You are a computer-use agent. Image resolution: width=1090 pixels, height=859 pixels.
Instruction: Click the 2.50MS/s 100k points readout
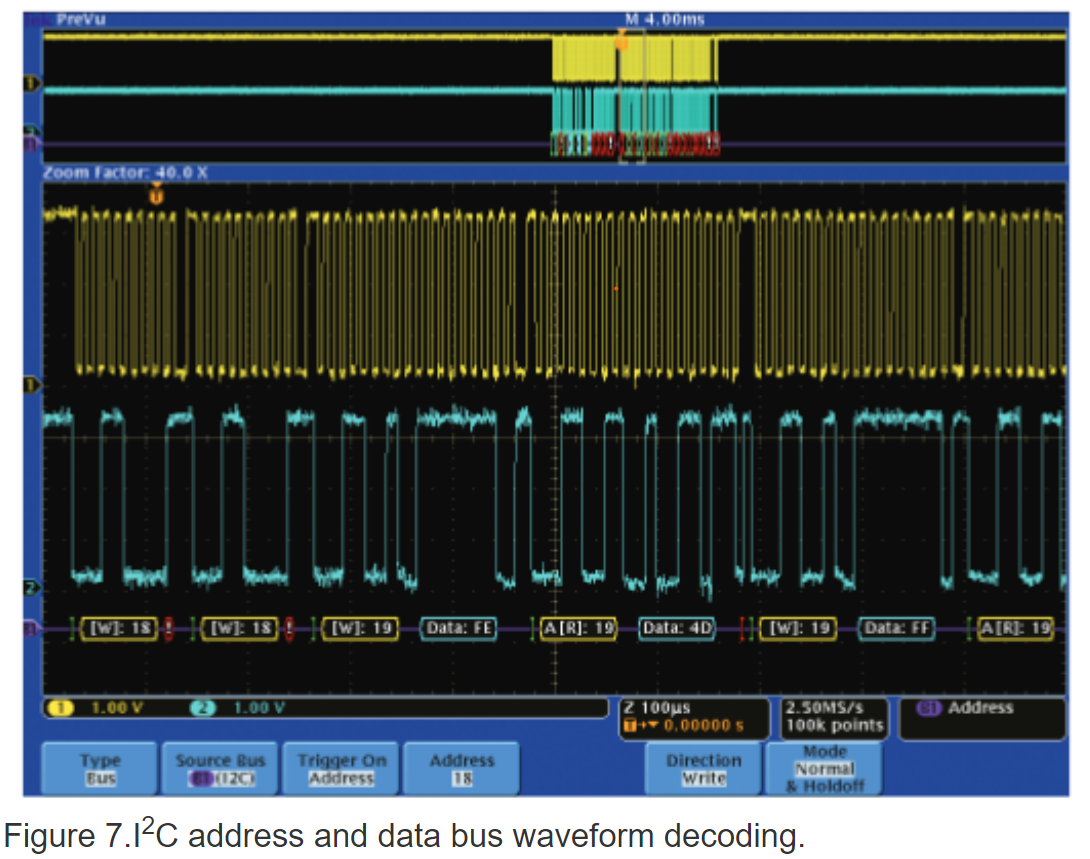click(x=834, y=718)
